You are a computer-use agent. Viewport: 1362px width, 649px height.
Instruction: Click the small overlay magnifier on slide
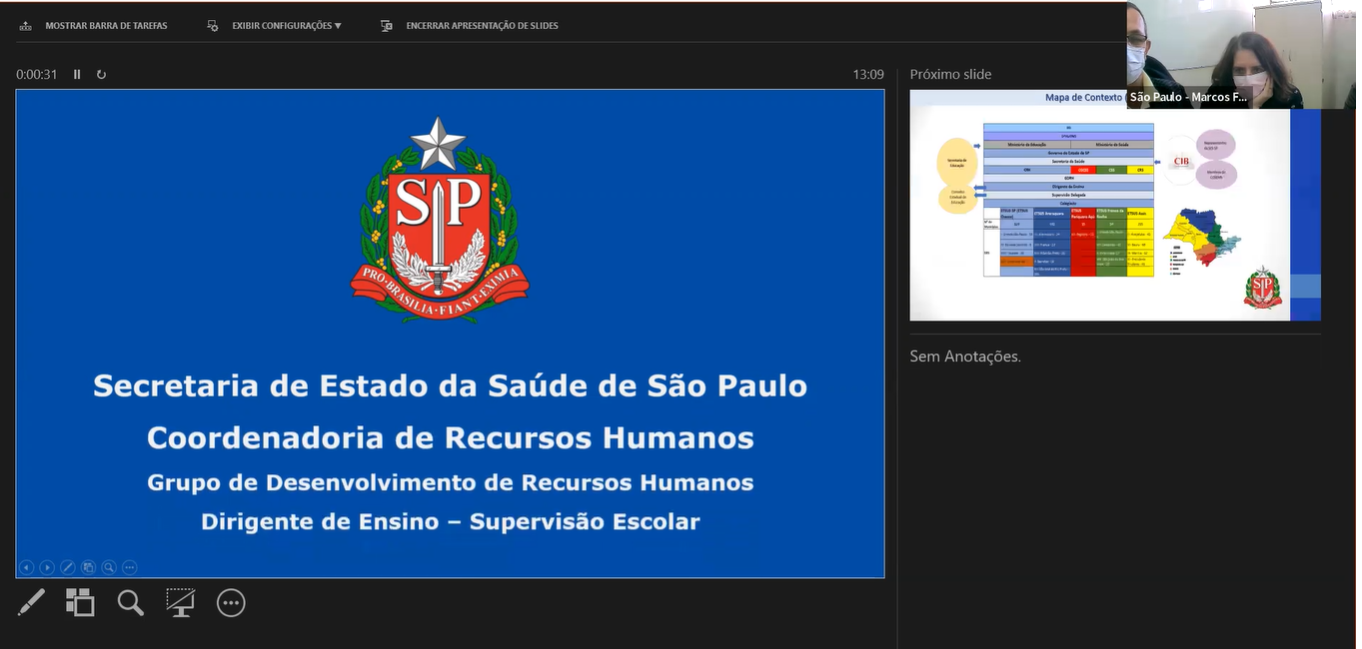coord(109,567)
